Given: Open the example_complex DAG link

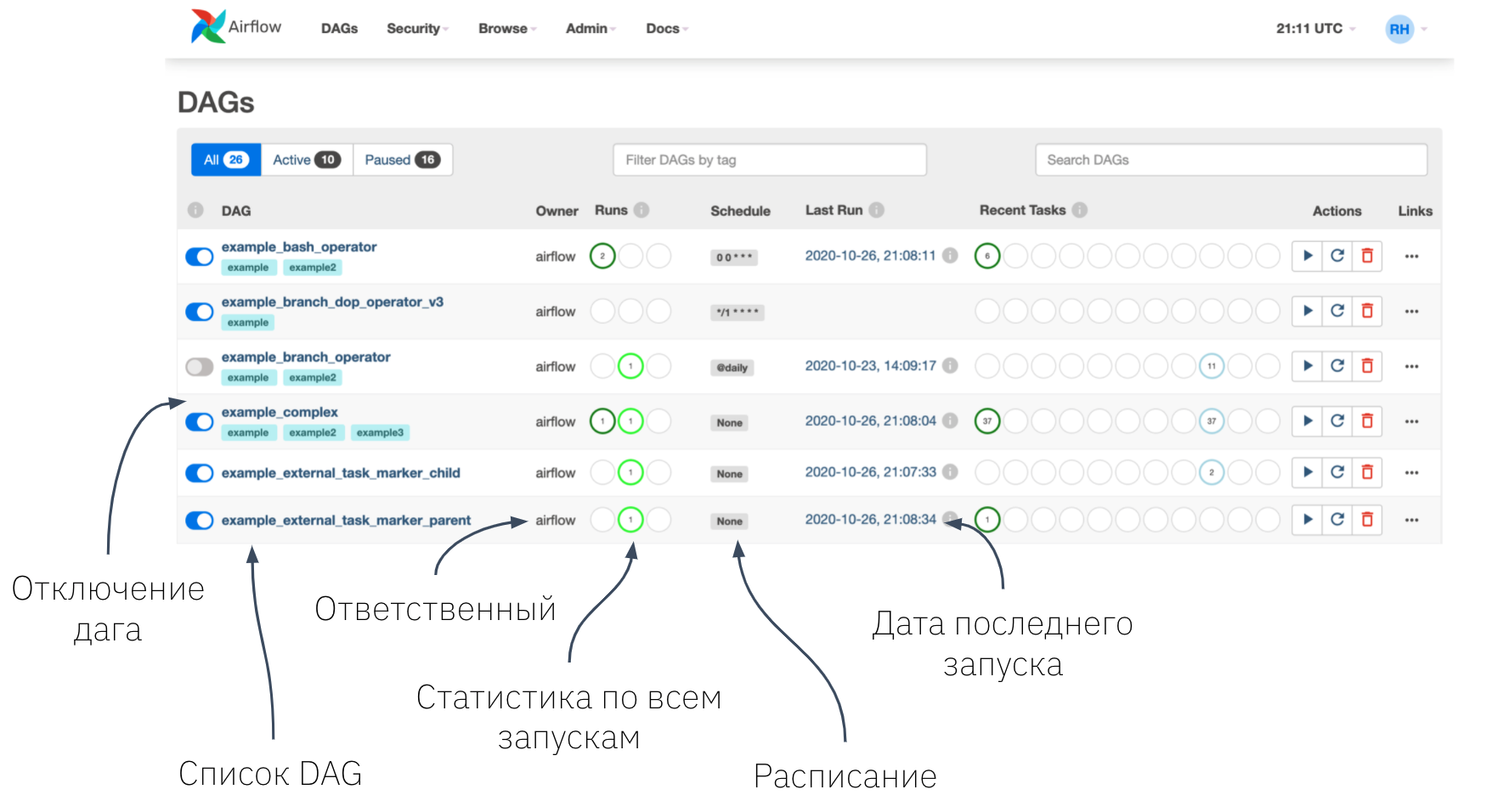Looking at the screenshot, I should click(x=280, y=413).
